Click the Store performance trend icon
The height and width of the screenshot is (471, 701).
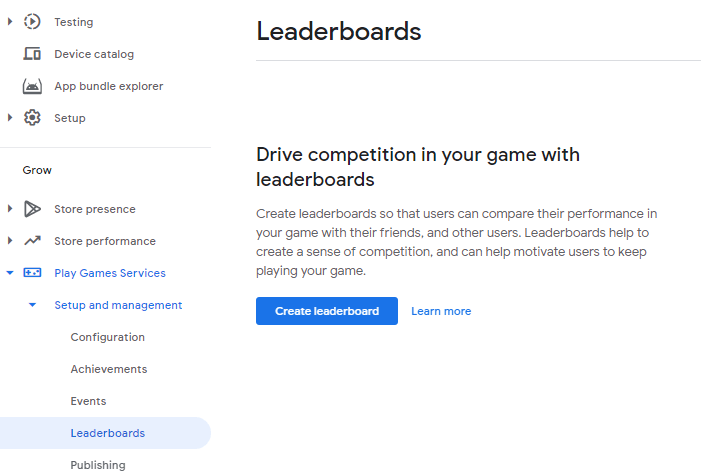coord(32,241)
